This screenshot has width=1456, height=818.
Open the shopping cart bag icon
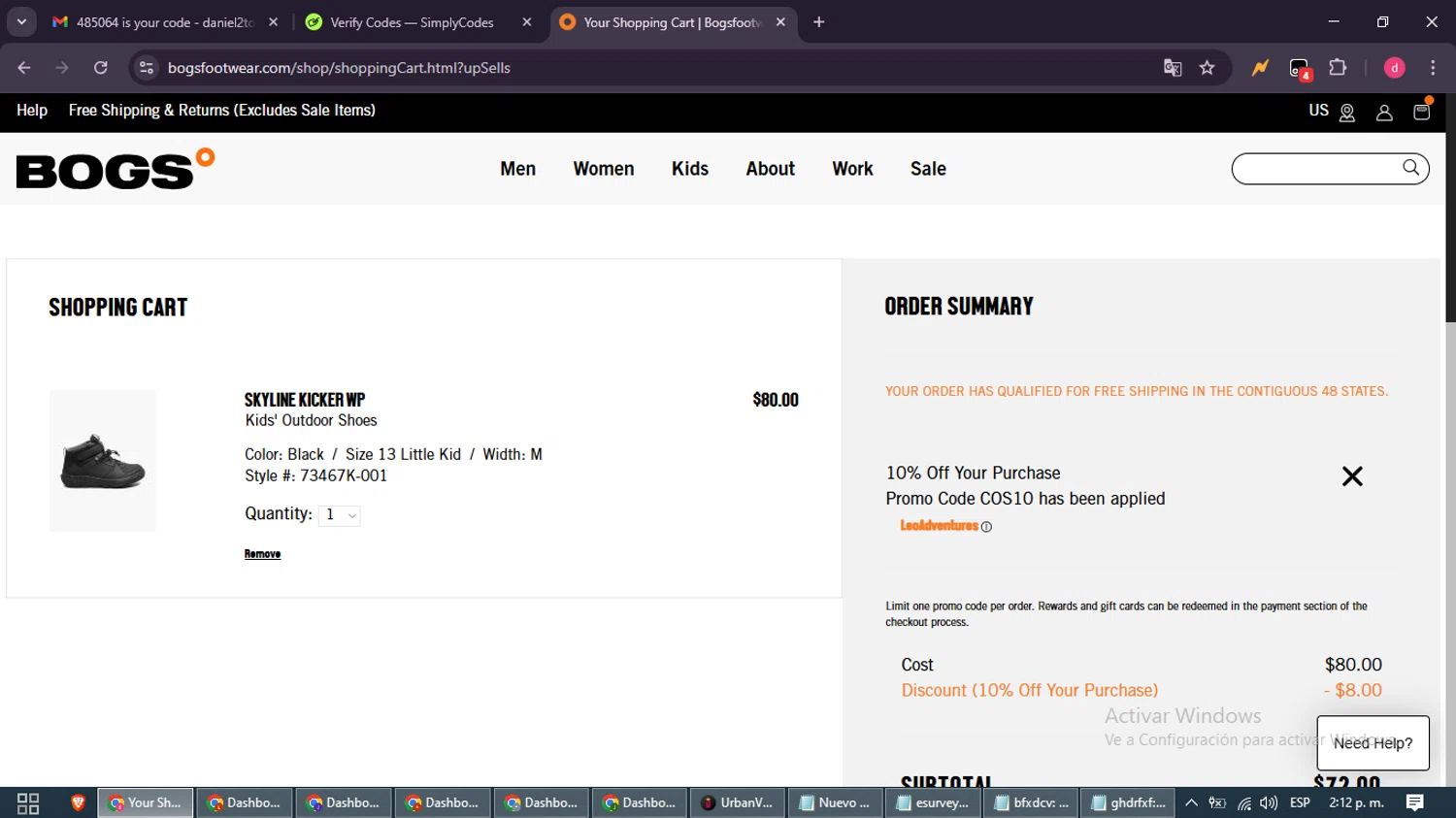click(x=1422, y=111)
